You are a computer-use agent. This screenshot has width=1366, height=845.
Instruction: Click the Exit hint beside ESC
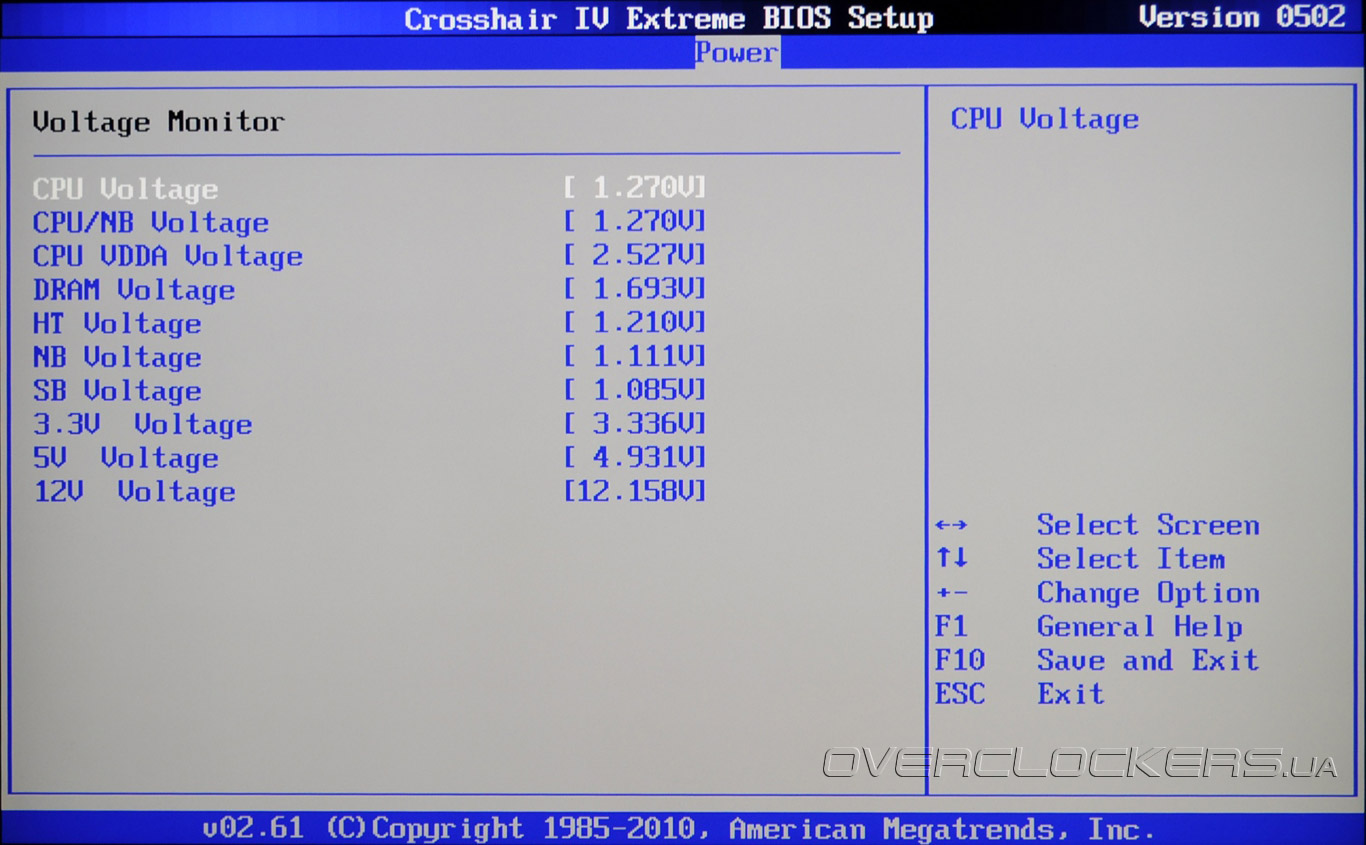(x=1071, y=694)
